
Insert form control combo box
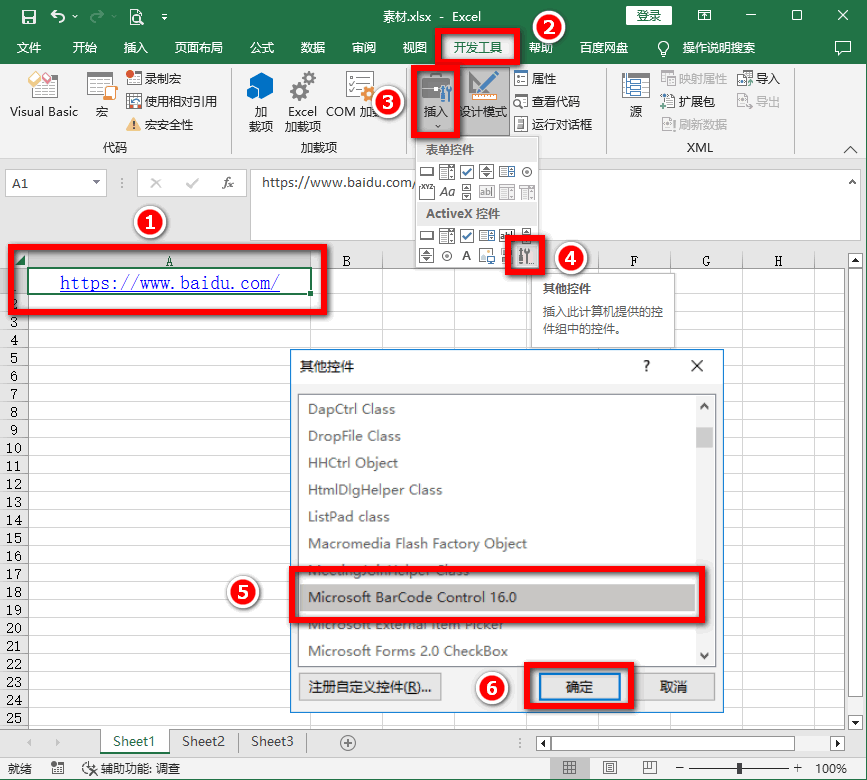coord(447,172)
